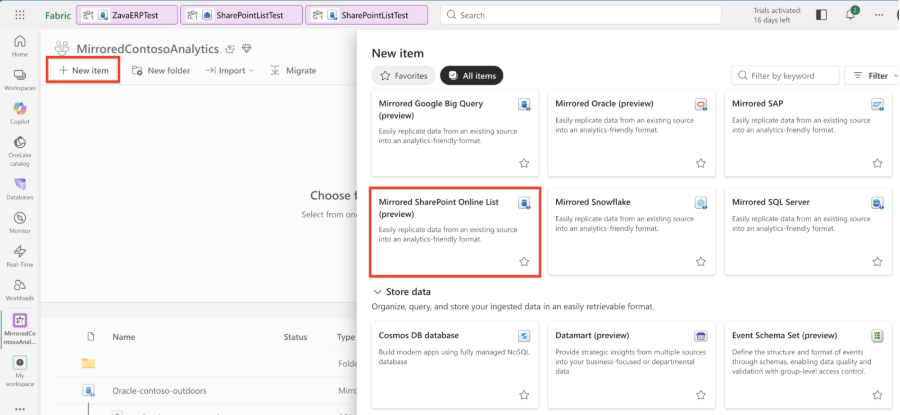Click the Fabric logo link

(x=58, y=15)
